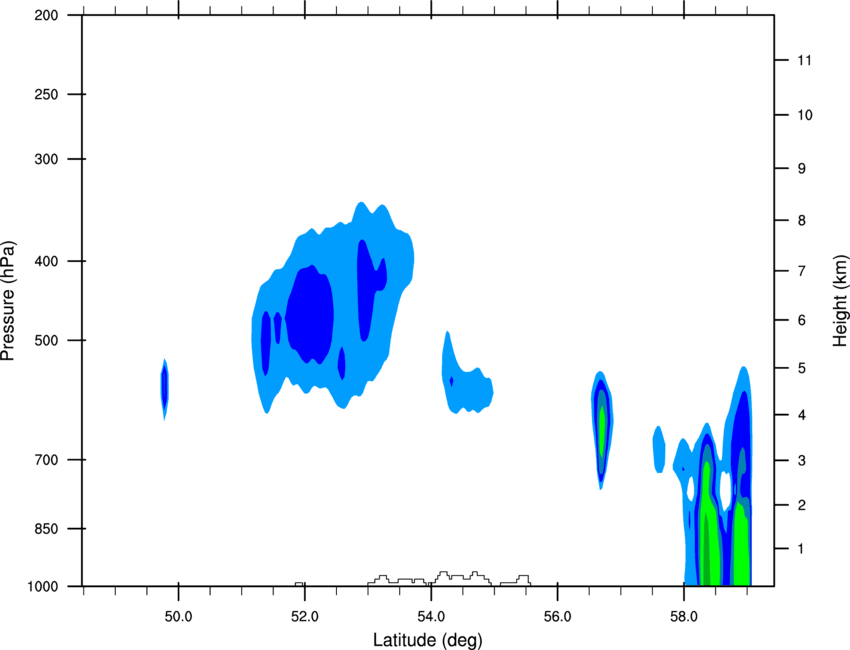Viewport: 850px width, 650px height.
Task: Click the 1 km height label
Action: coord(802,549)
